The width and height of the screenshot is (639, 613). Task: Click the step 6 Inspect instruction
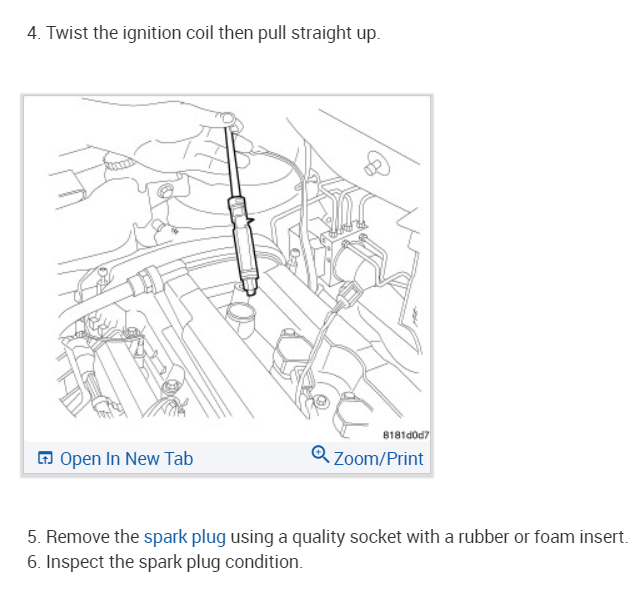[164, 562]
